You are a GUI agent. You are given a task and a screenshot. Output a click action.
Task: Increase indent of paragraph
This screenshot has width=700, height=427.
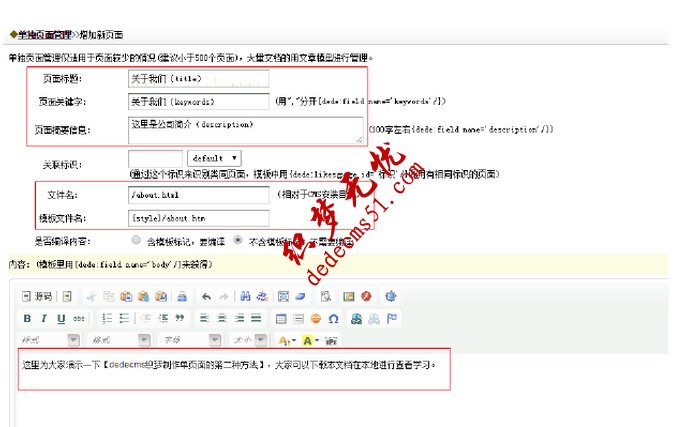click(x=163, y=318)
